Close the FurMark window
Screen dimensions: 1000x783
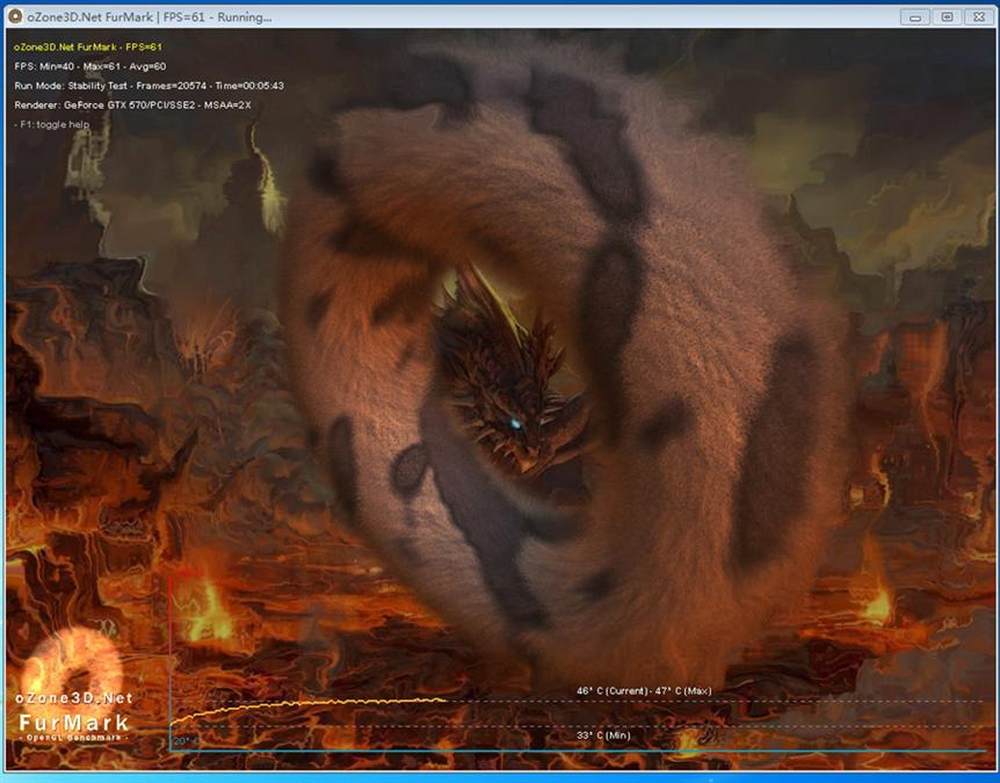tap(979, 17)
